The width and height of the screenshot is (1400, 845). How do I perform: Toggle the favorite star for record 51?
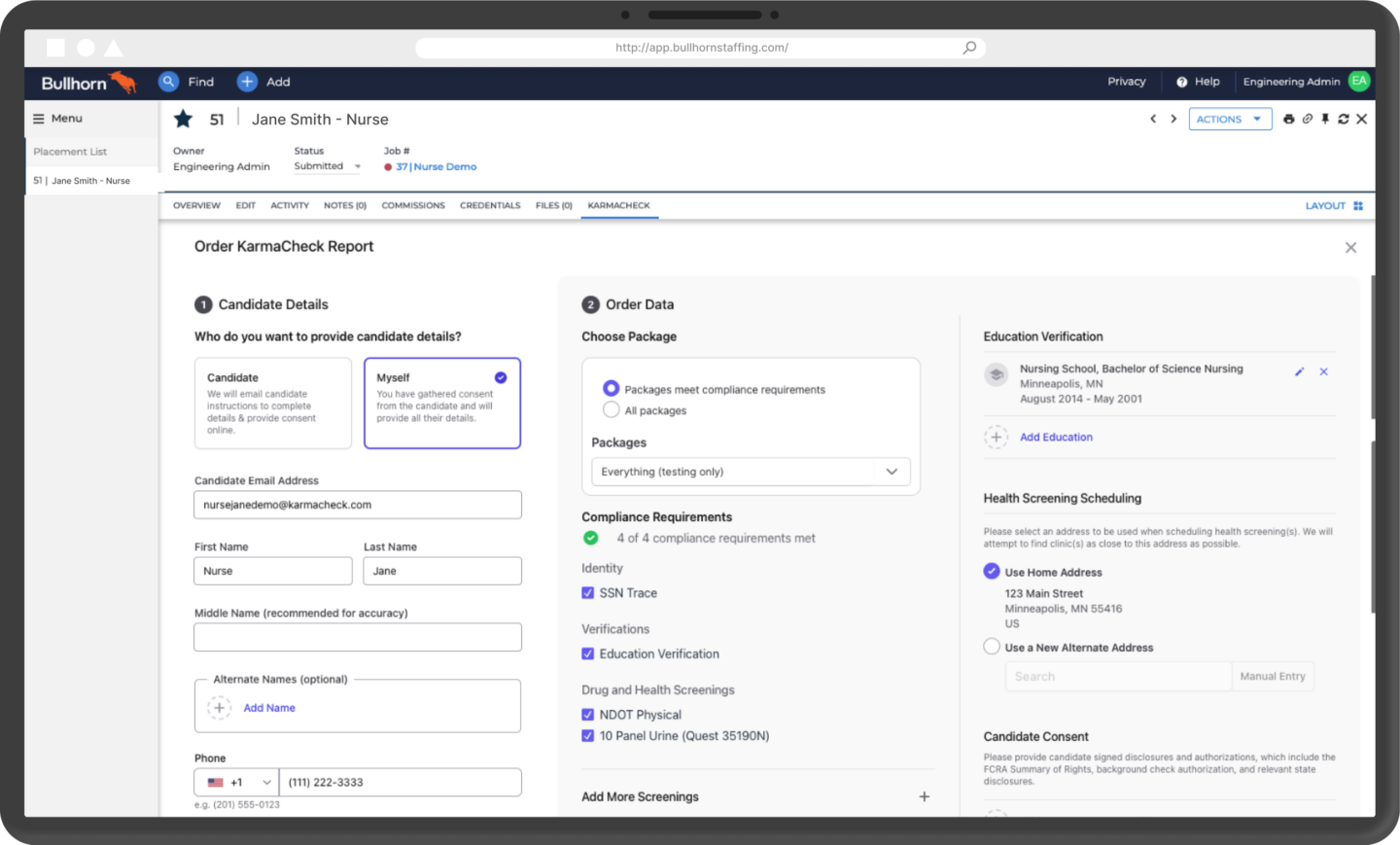[183, 119]
